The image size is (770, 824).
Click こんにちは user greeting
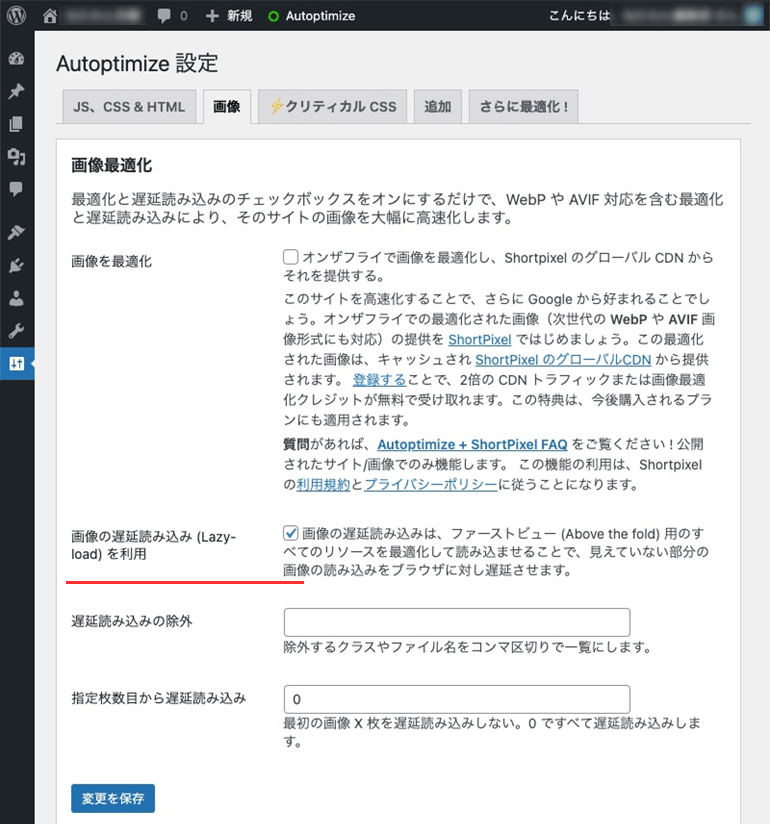point(579,16)
